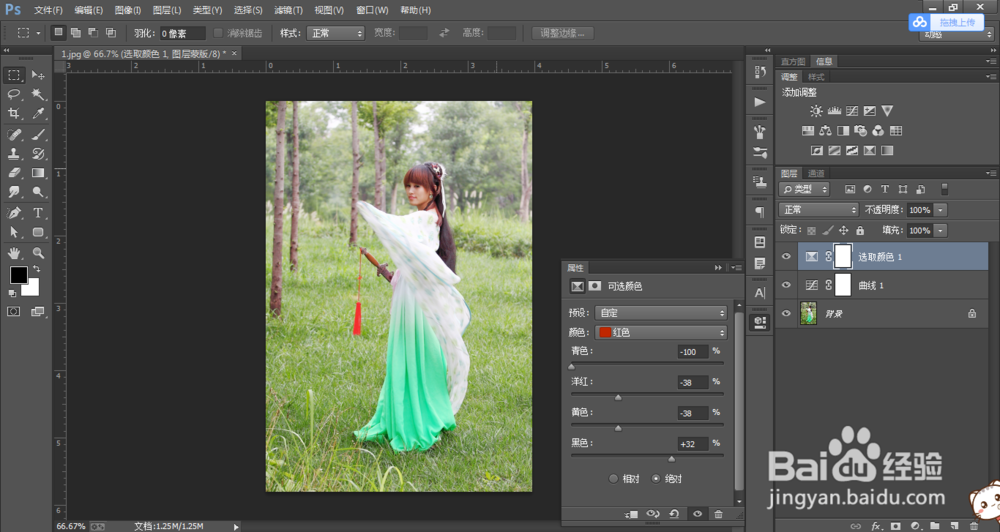
Task: Select the 相对 radio option
Action: tap(613, 478)
